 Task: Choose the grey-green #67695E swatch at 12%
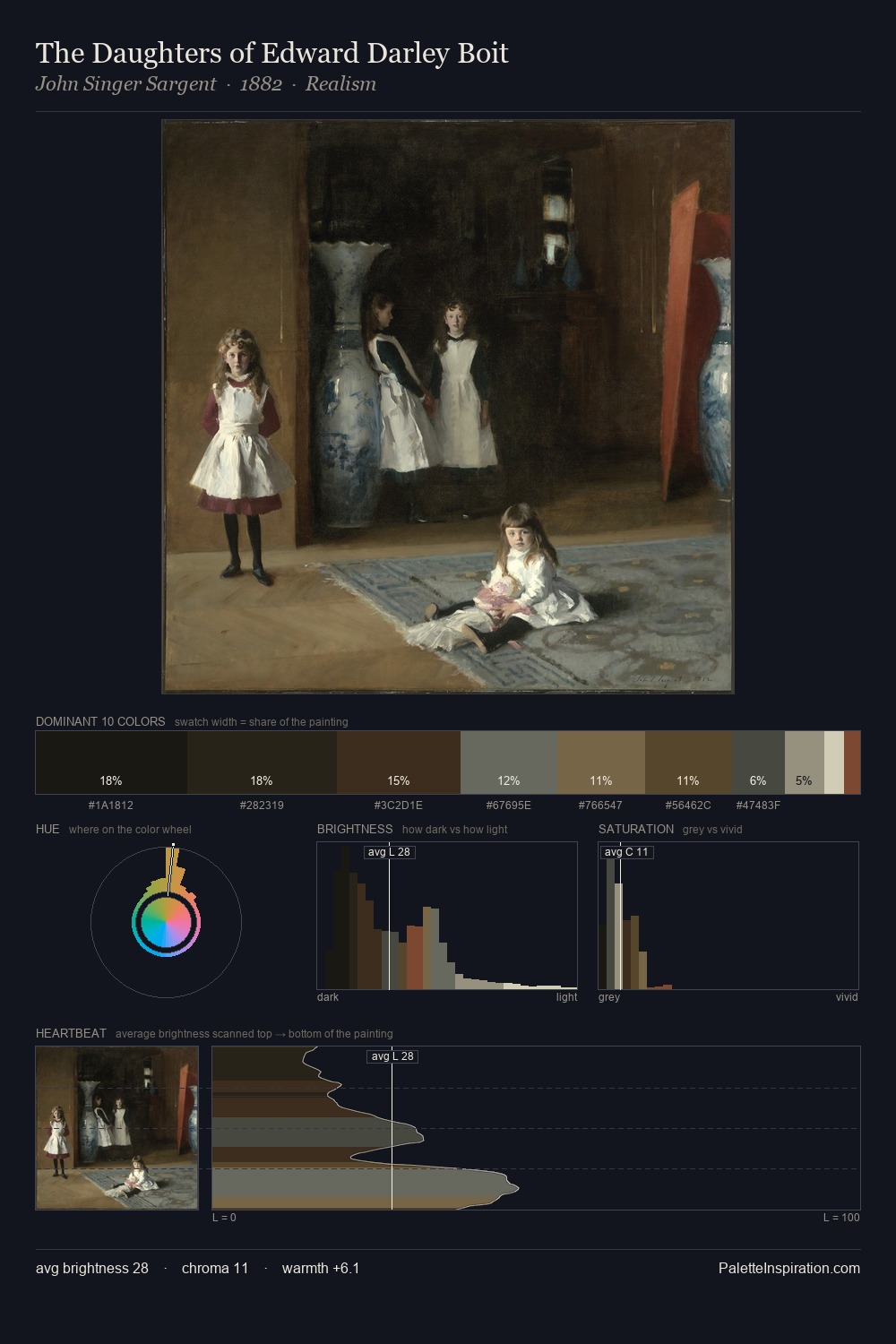[x=509, y=762]
